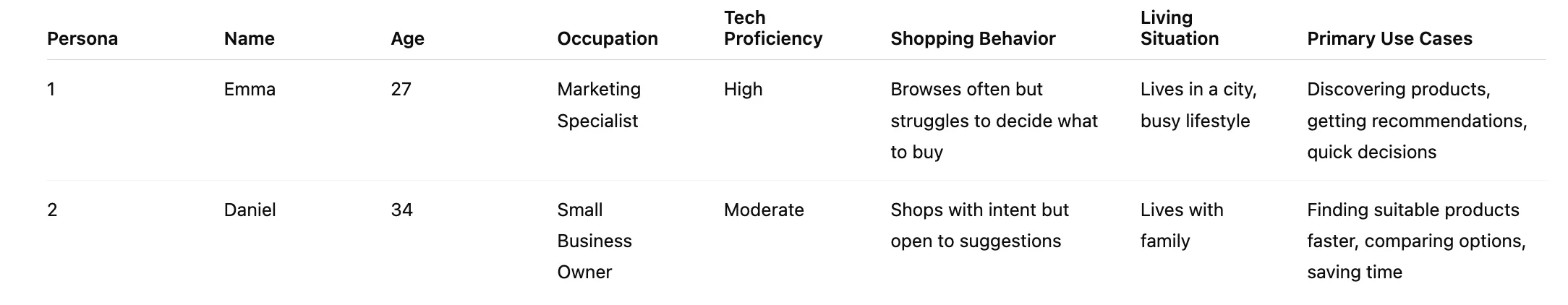
Task: Click the Name column header
Action: tap(249, 38)
